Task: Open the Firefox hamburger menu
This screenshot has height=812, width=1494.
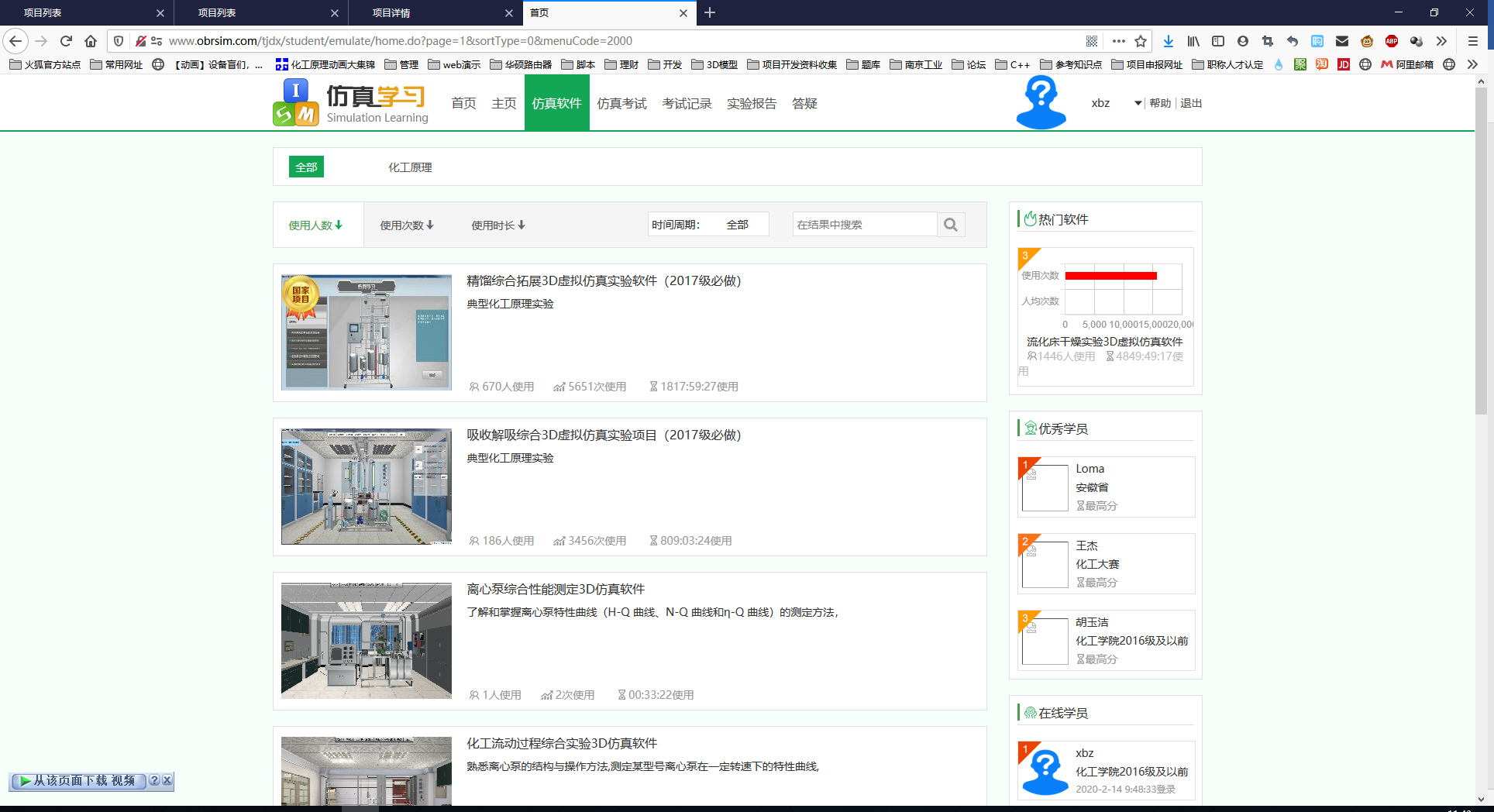Action: coord(1473,41)
